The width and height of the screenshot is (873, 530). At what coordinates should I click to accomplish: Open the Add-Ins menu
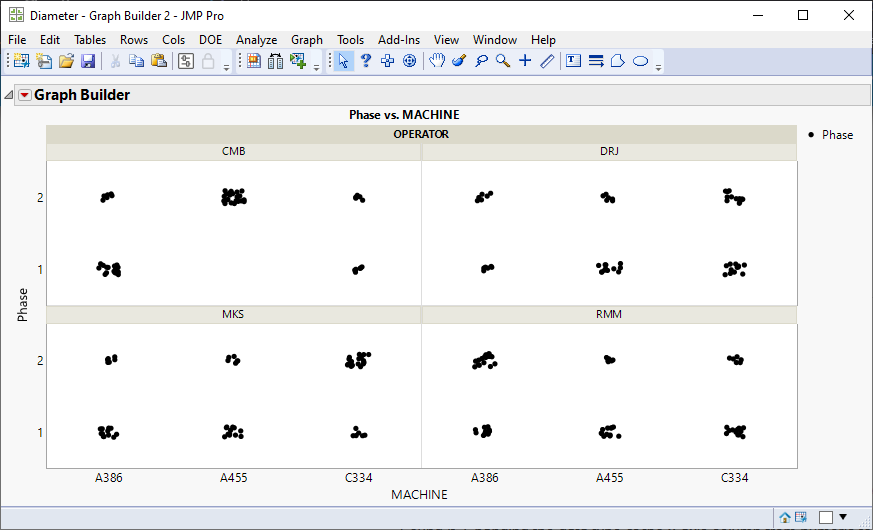click(x=399, y=40)
